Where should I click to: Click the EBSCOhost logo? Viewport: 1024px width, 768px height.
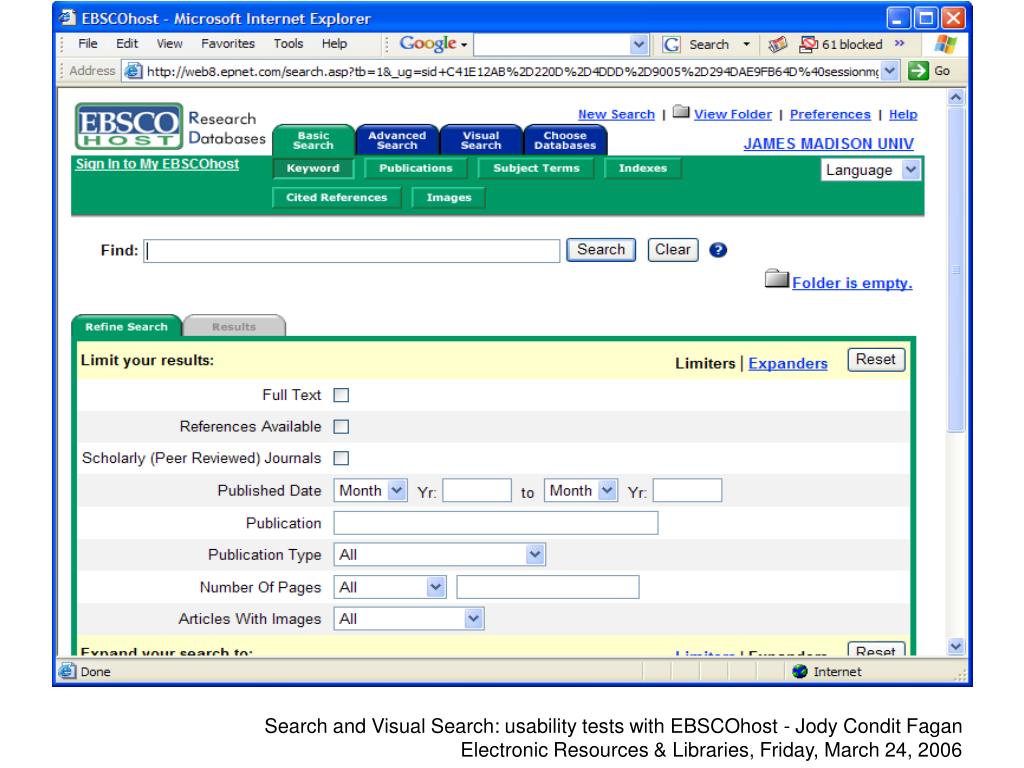point(129,126)
